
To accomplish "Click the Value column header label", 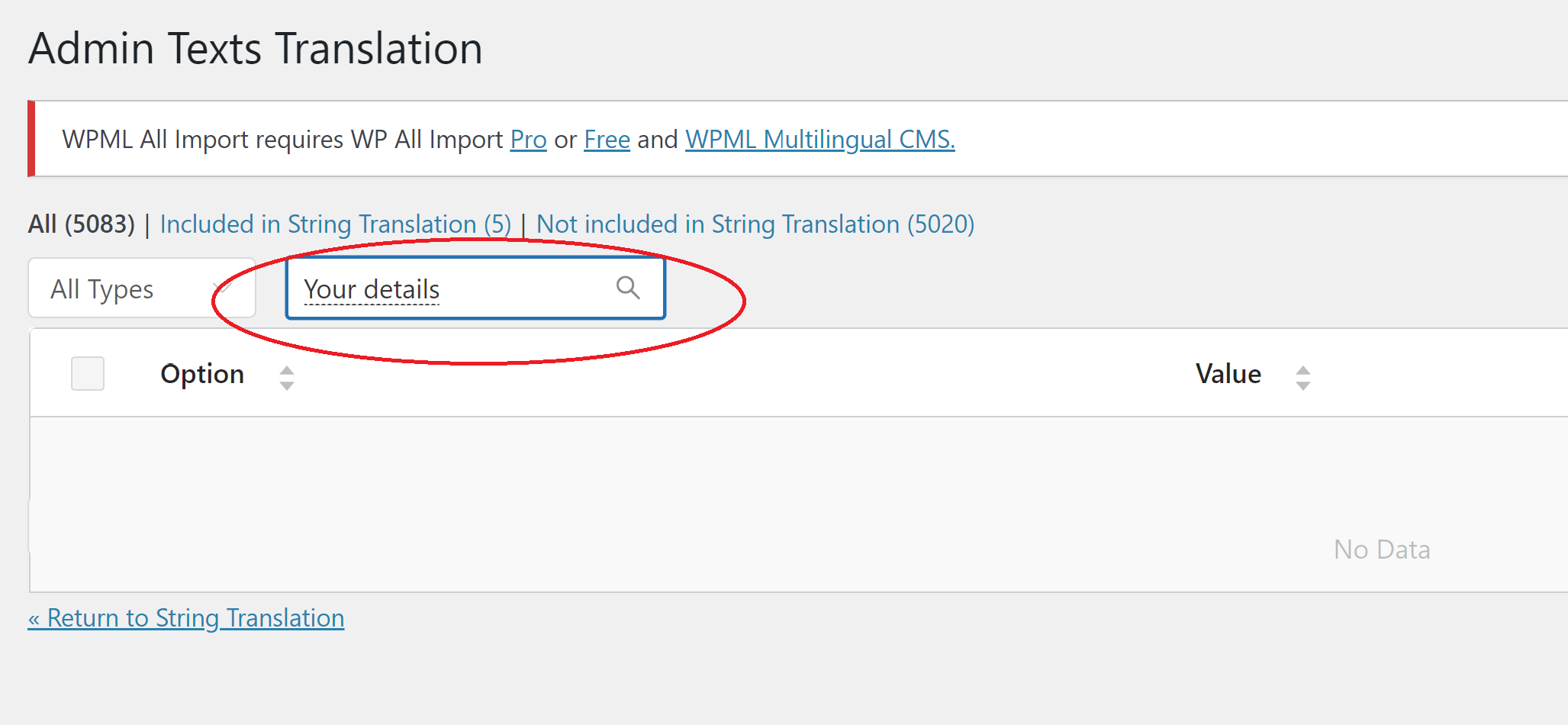I will pyautogui.click(x=1228, y=374).
